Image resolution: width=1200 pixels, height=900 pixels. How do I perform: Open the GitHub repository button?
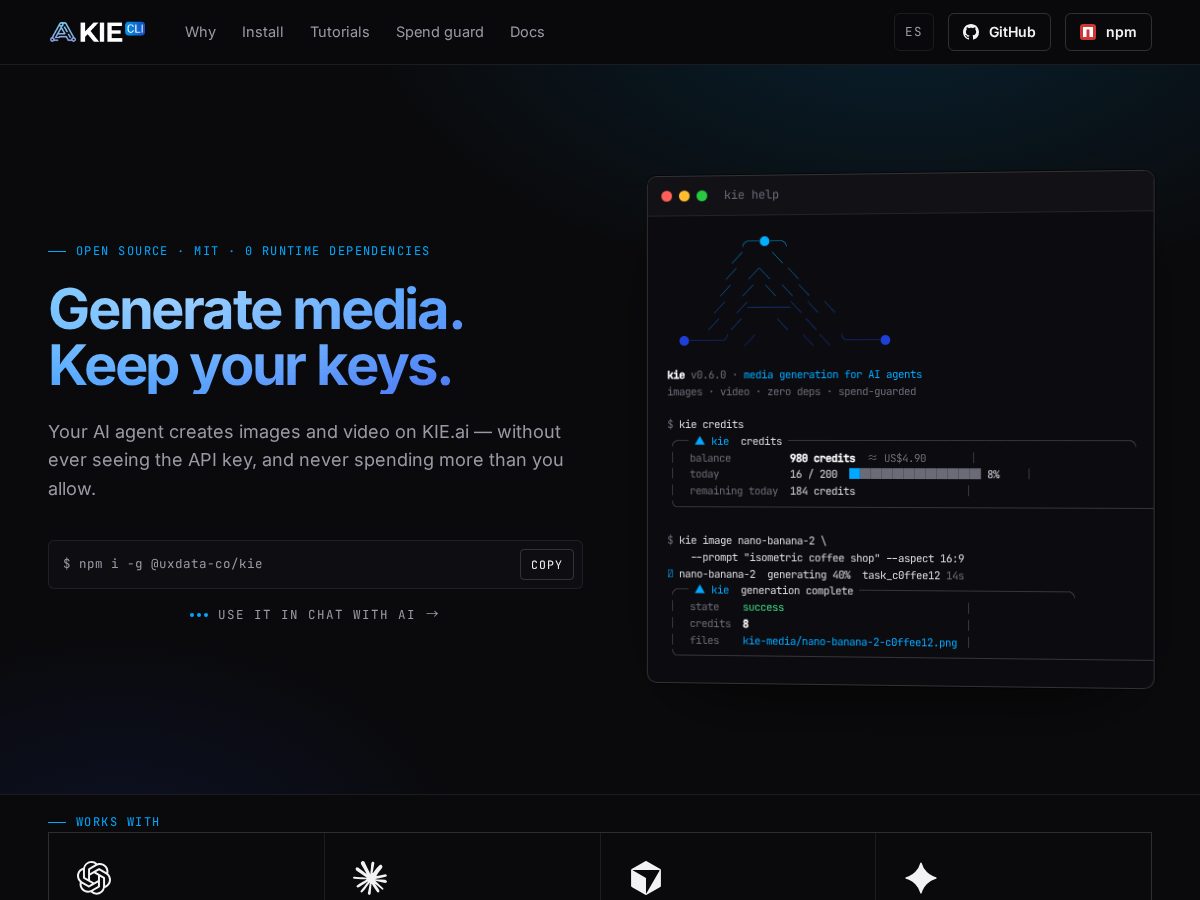click(999, 32)
